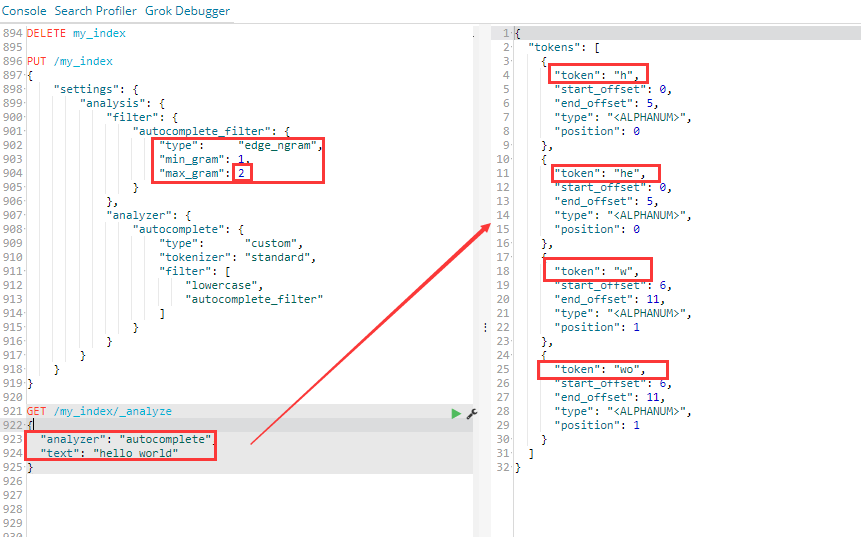Click the "text": "hello world" line

[109, 453]
